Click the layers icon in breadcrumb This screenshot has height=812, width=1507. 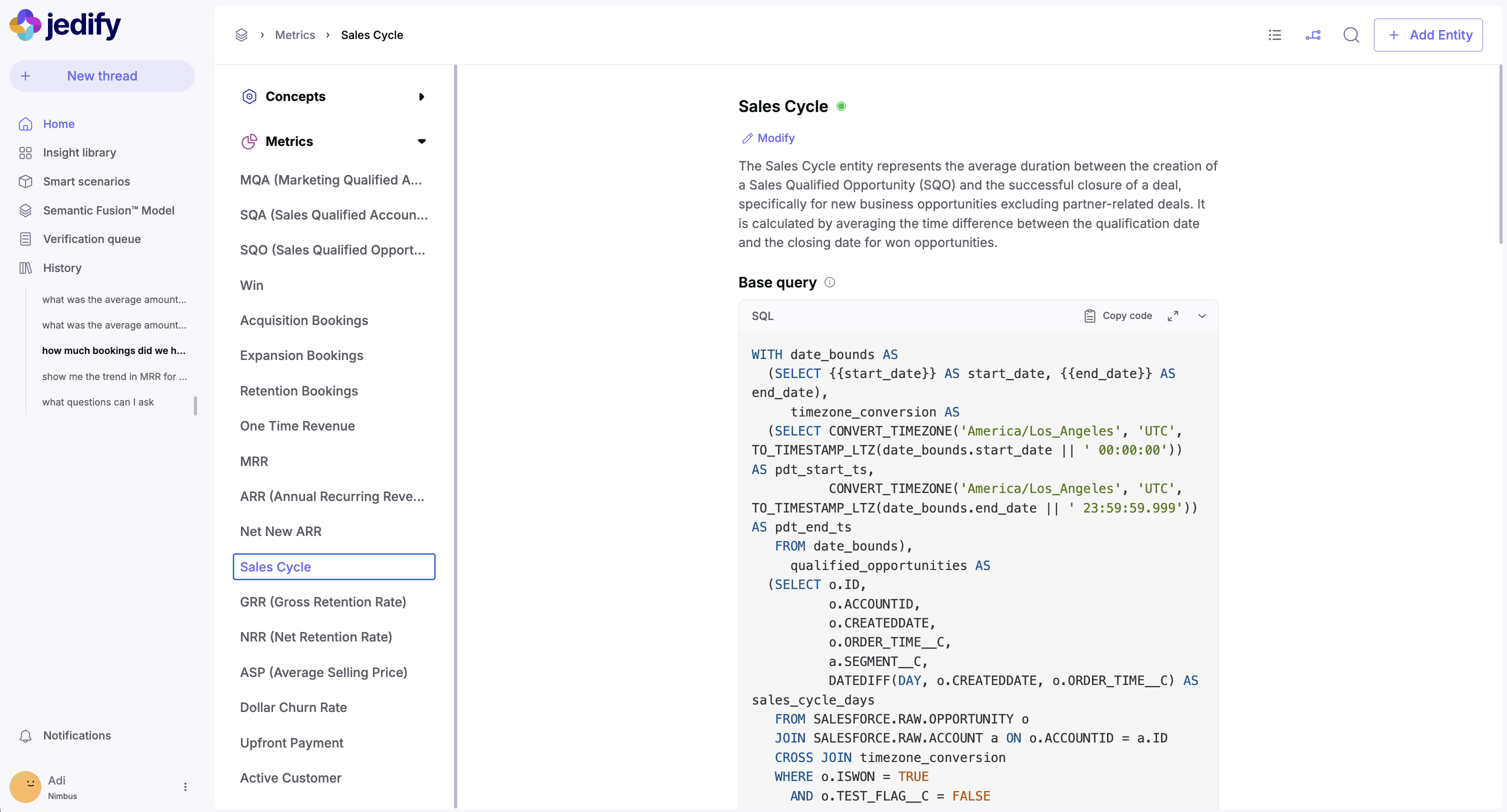[241, 35]
